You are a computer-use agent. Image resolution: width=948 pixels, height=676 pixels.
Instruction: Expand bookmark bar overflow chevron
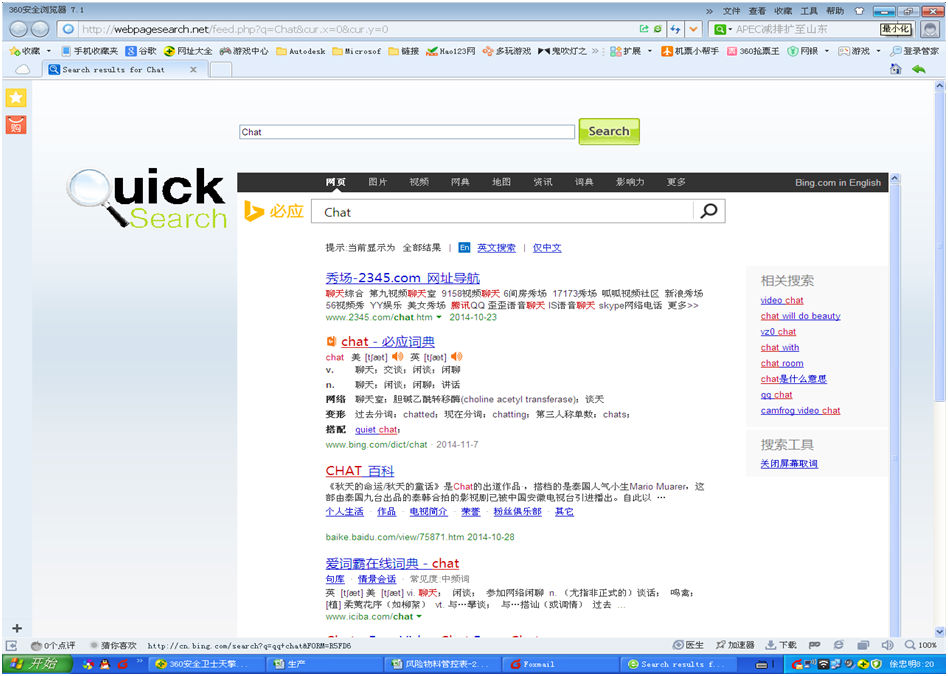pyautogui.click(x=596, y=51)
